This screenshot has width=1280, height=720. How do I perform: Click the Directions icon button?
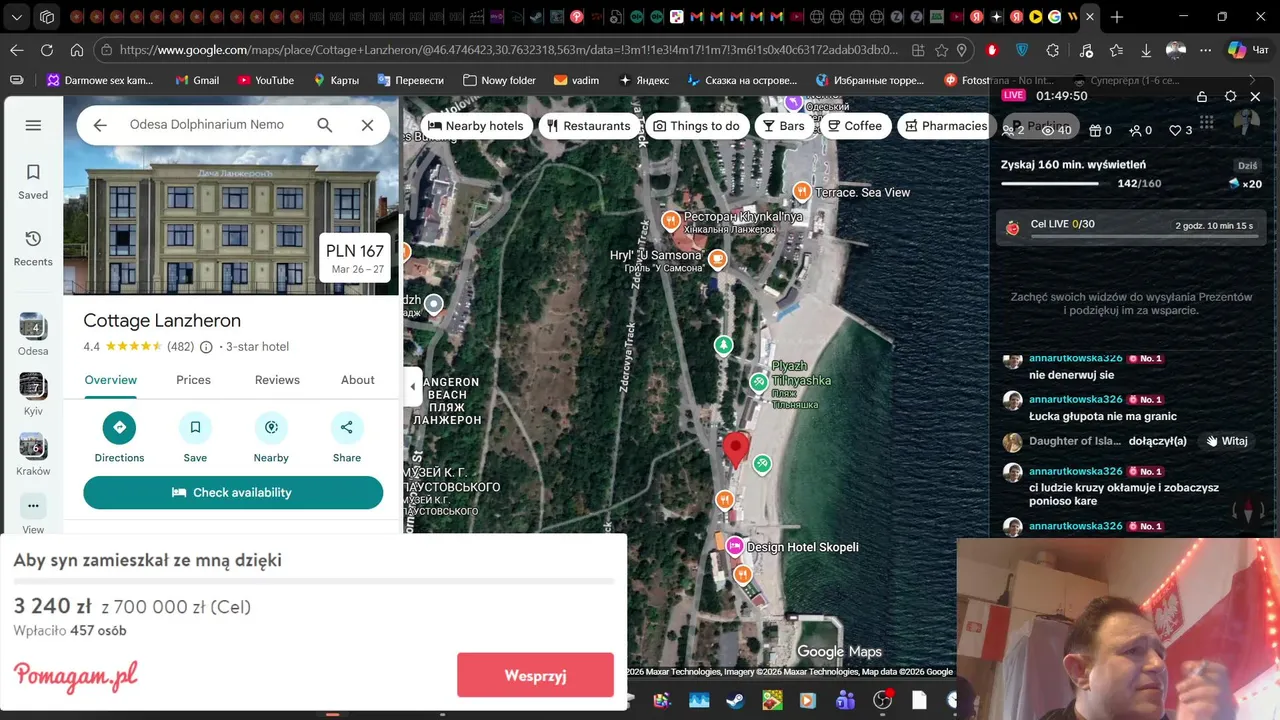pyautogui.click(x=119, y=428)
